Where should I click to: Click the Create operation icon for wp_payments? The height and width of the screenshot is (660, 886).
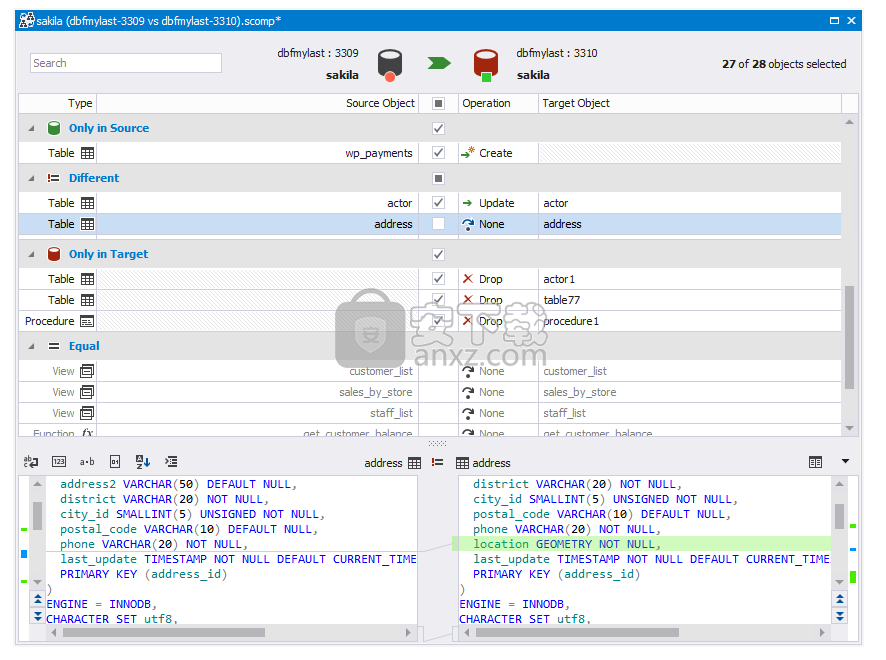coord(468,153)
